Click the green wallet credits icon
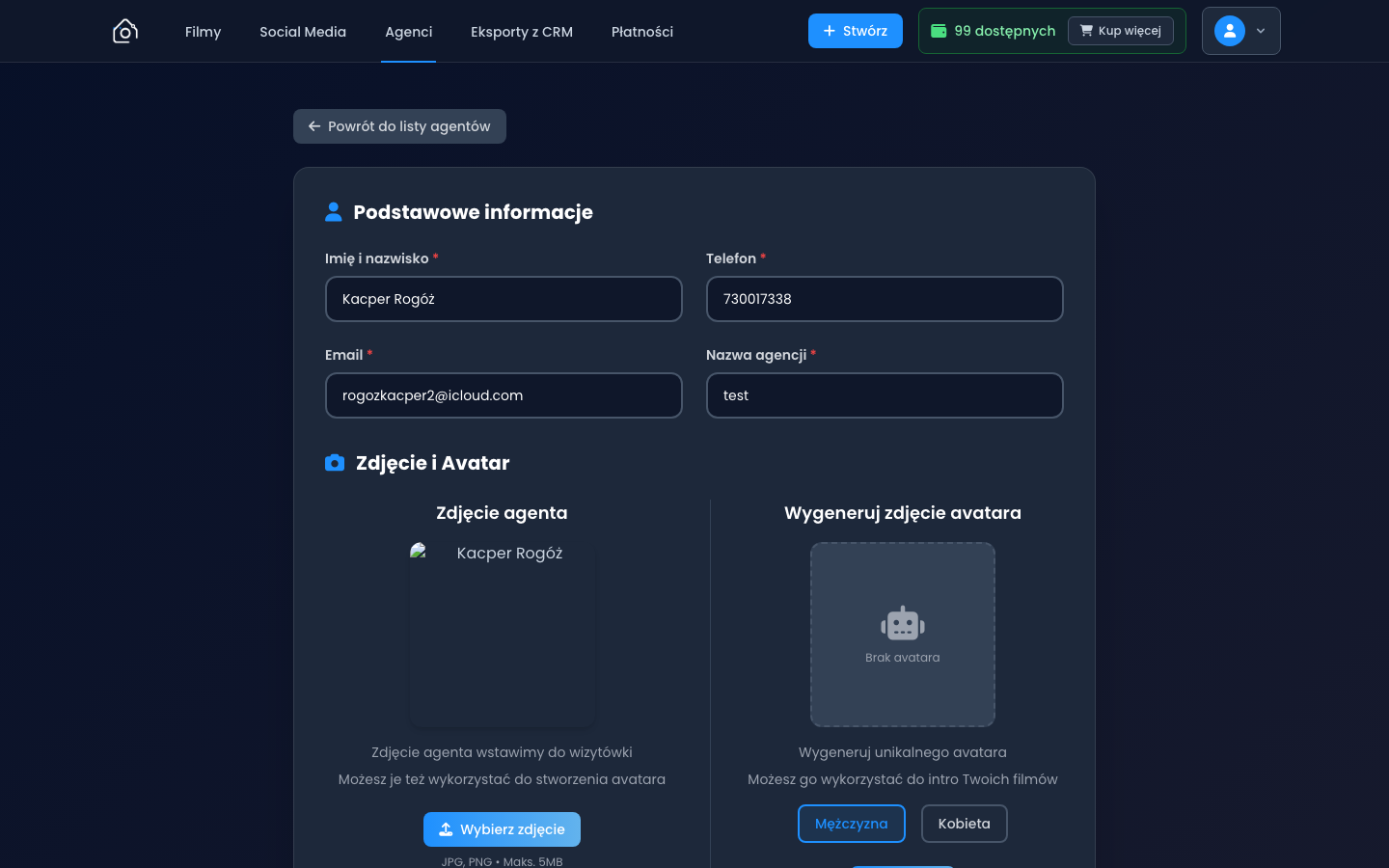The width and height of the screenshot is (1389, 868). tap(939, 31)
